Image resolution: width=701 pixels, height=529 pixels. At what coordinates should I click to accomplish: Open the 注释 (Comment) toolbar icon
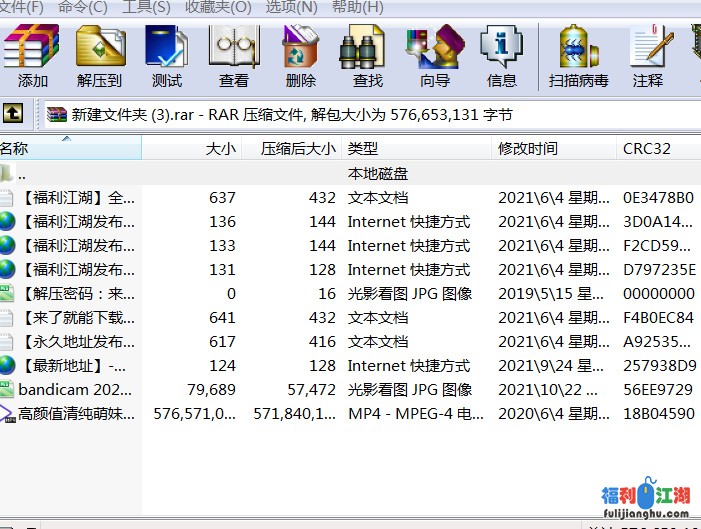648,56
